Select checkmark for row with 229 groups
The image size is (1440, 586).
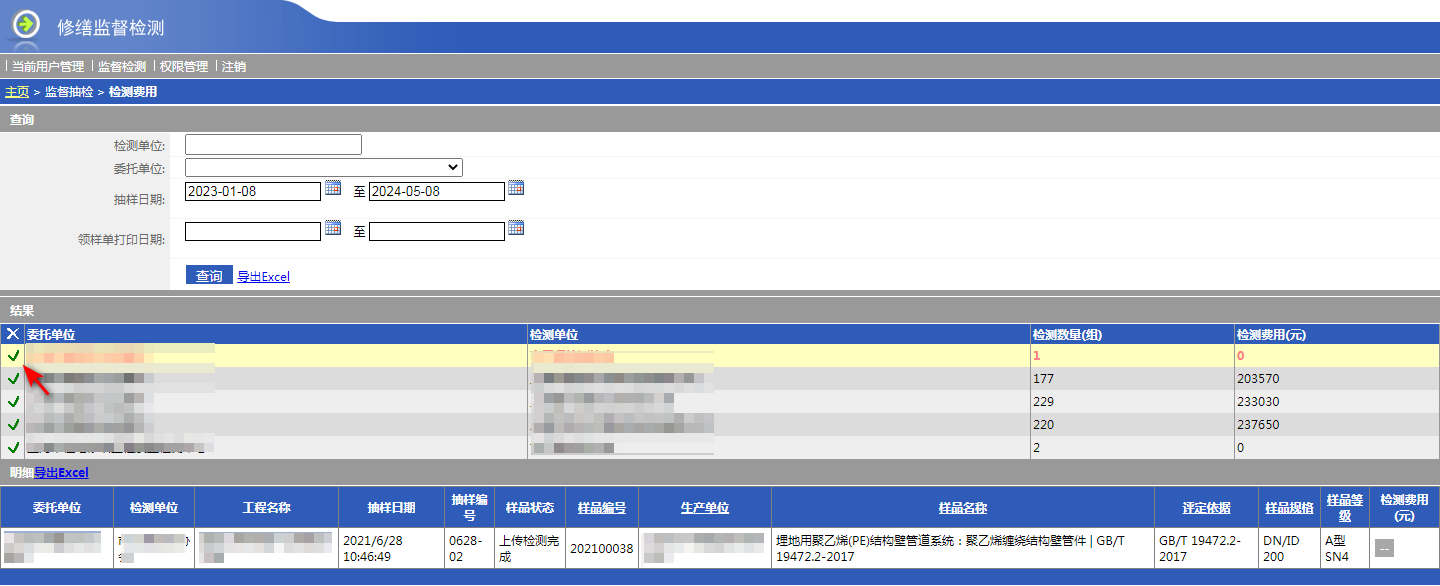(x=13, y=402)
